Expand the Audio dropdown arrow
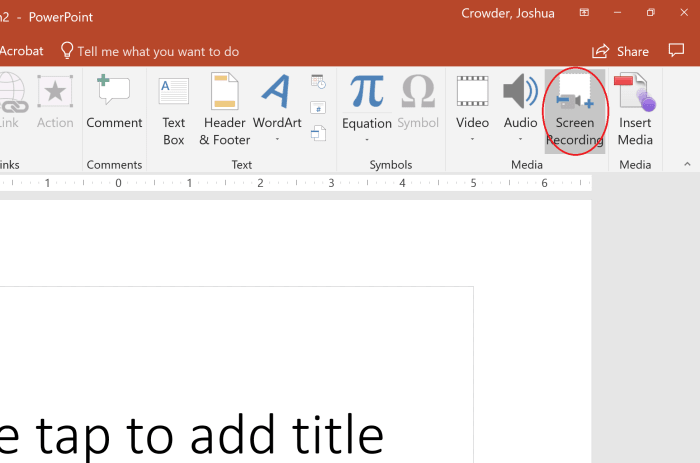The image size is (700, 463). [x=520, y=139]
